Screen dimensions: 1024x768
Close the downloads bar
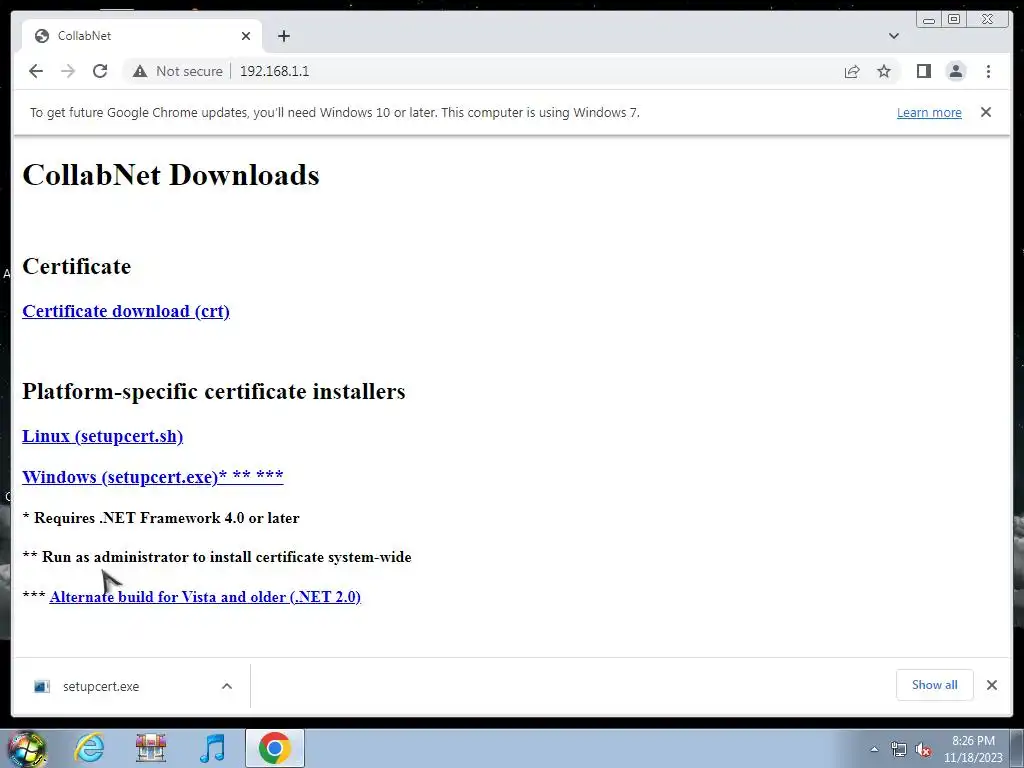pos(992,685)
